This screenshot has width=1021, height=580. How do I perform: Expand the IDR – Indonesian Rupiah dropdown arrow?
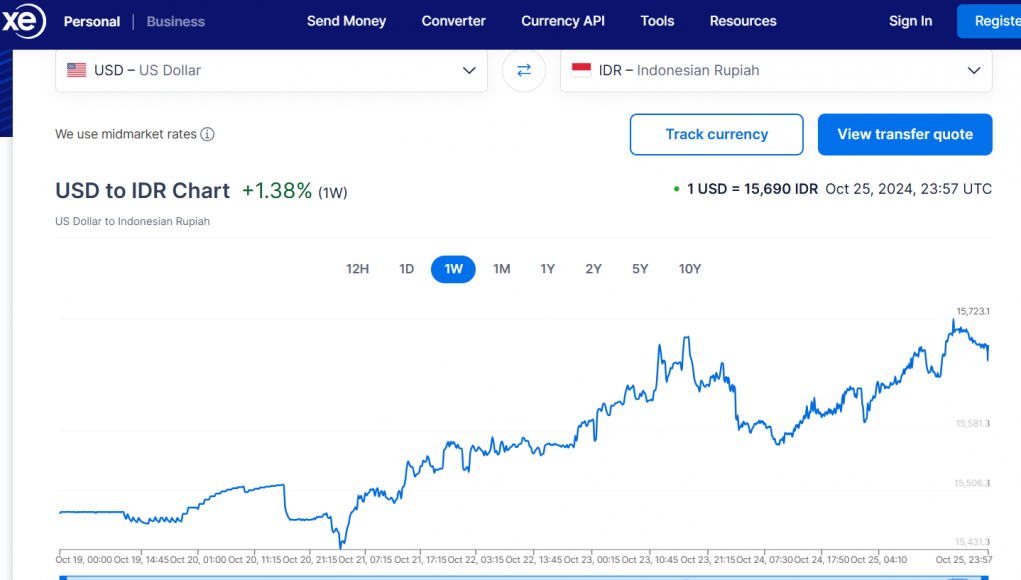coord(974,70)
